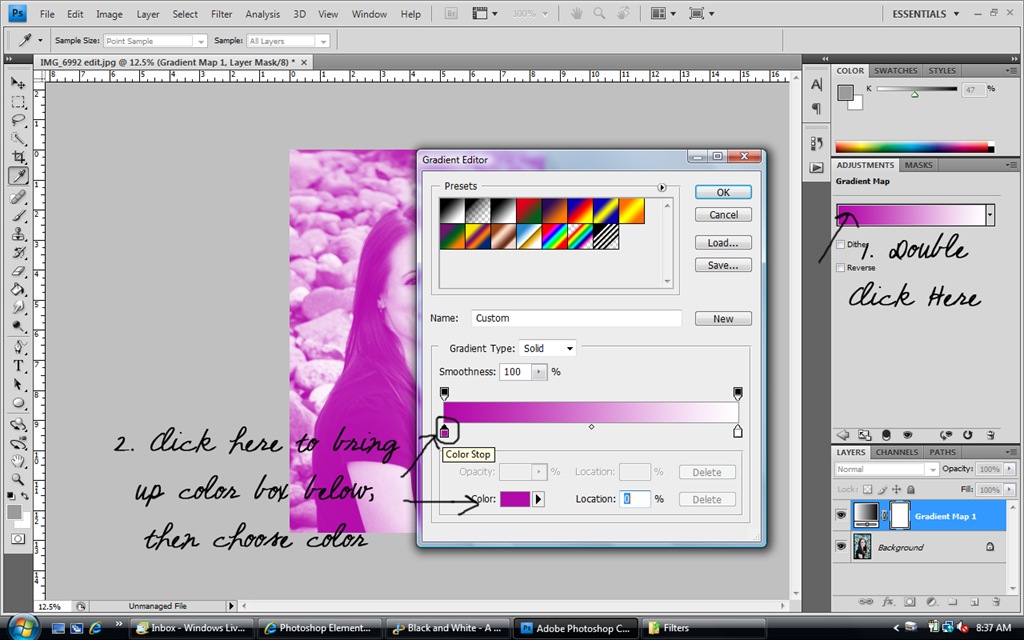Hide the Background layer with eye icon
This screenshot has width=1024, height=640.
(x=841, y=547)
